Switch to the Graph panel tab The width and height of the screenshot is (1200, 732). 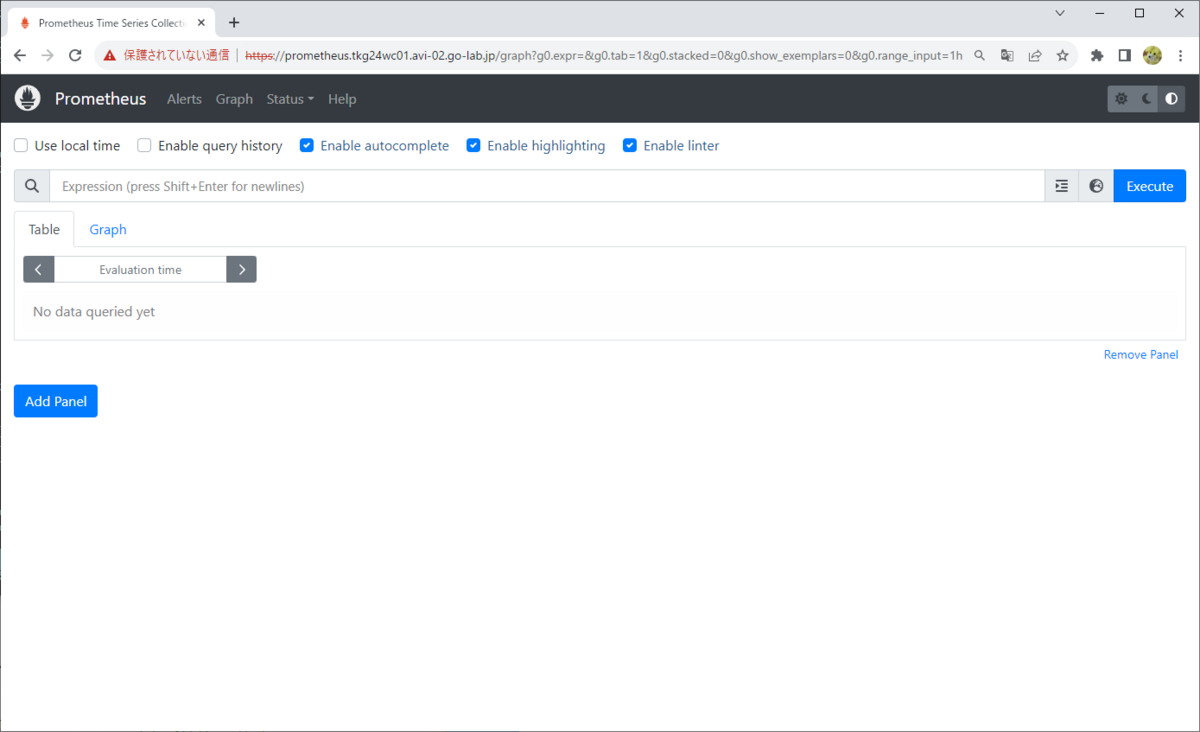pyautogui.click(x=108, y=229)
